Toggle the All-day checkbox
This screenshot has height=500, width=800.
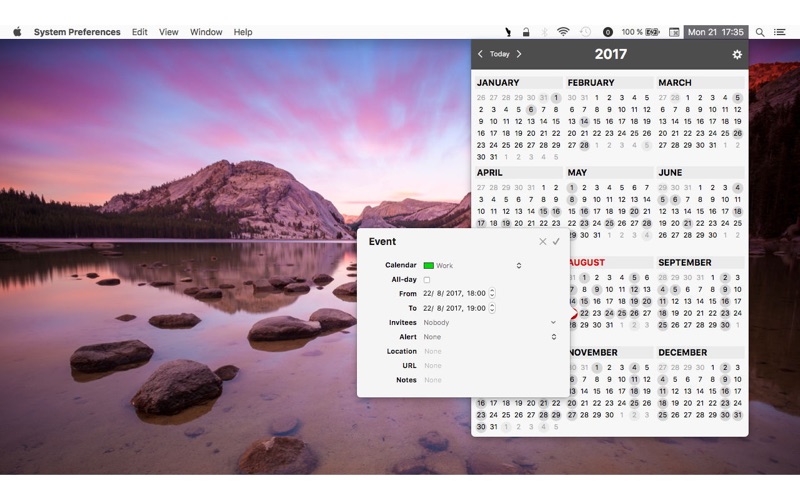click(x=427, y=280)
